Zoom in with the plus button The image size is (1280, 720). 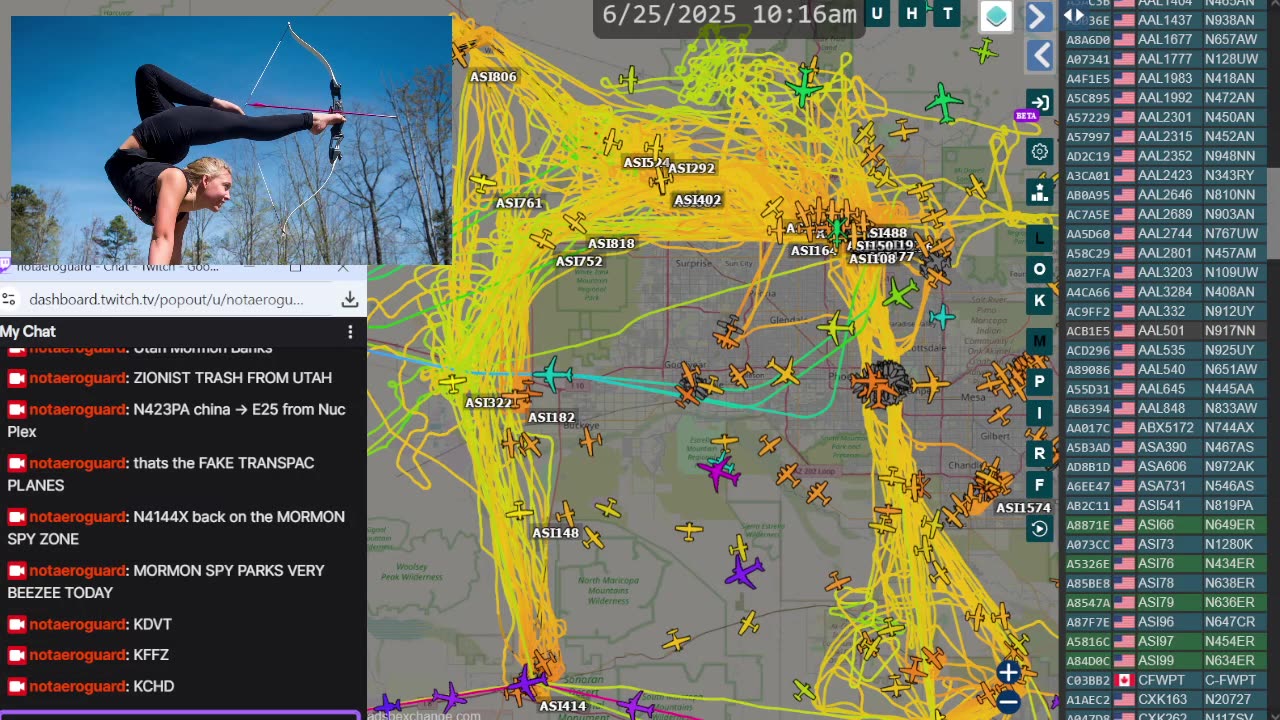[1008, 672]
